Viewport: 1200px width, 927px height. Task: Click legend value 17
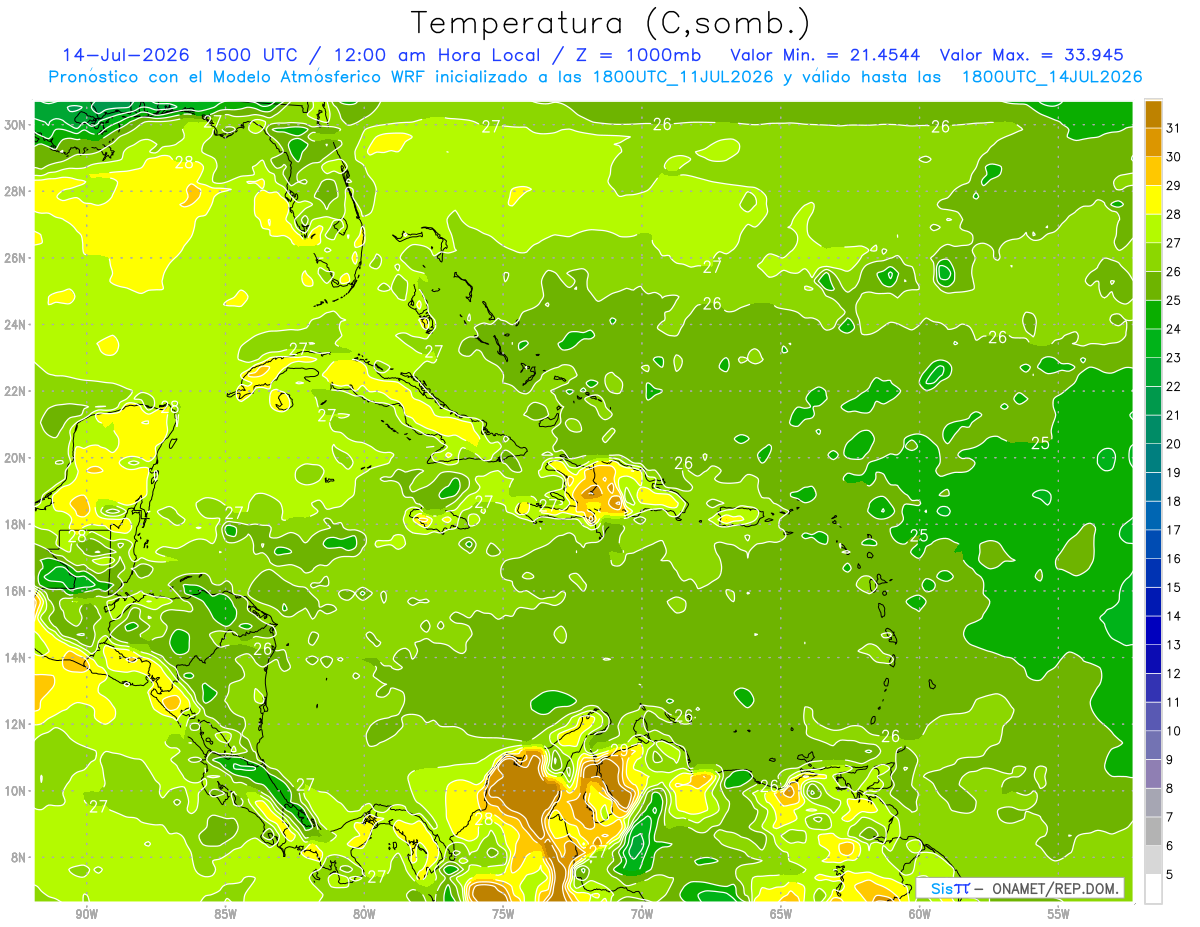[x=1174, y=530]
